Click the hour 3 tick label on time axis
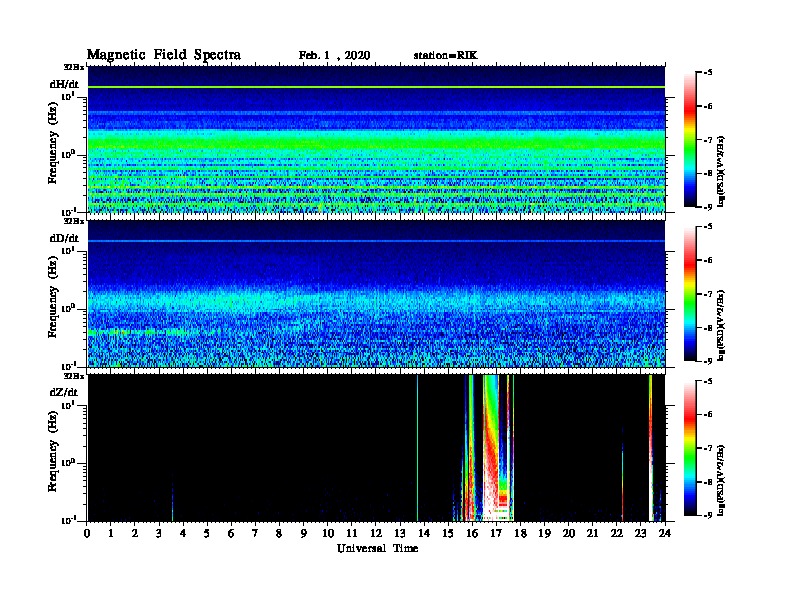Viewport: 792px width, 612px height. 159,534
